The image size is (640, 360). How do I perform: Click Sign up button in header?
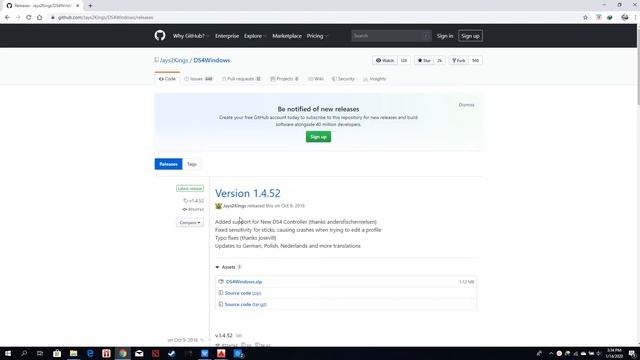[x=470, y=36]
